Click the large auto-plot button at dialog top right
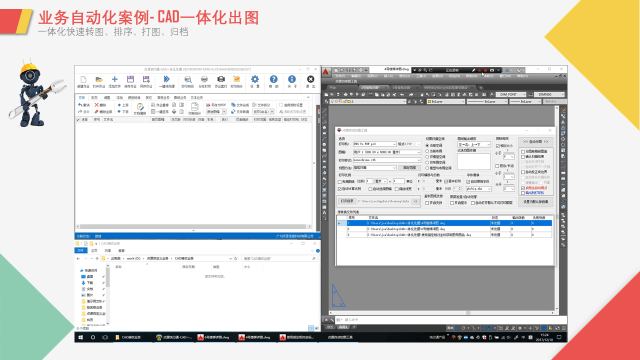 (536, 142)
